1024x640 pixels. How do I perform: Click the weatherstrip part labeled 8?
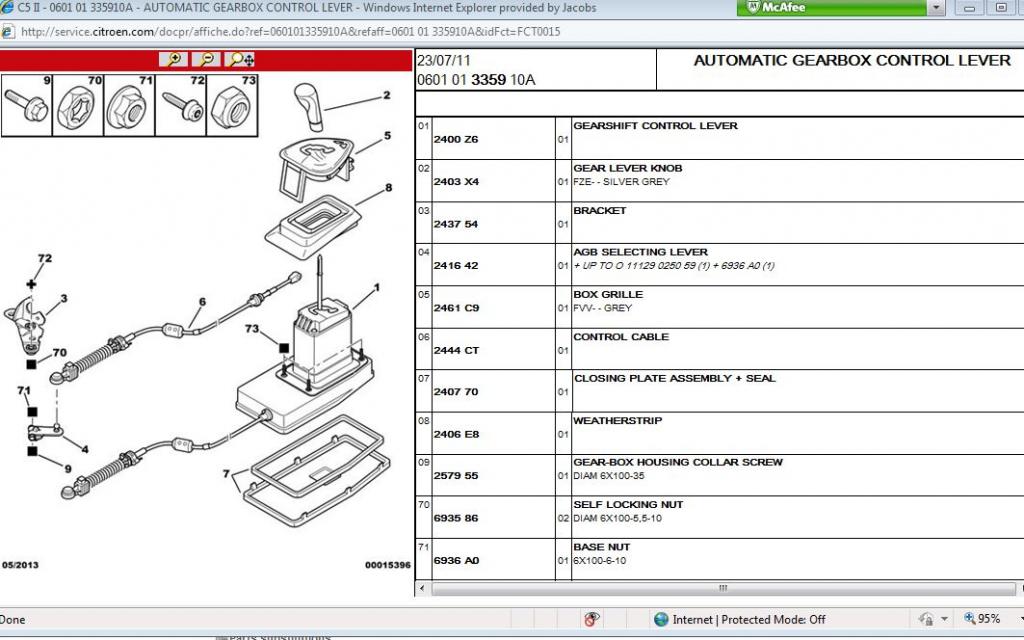[x=313, y=229]
